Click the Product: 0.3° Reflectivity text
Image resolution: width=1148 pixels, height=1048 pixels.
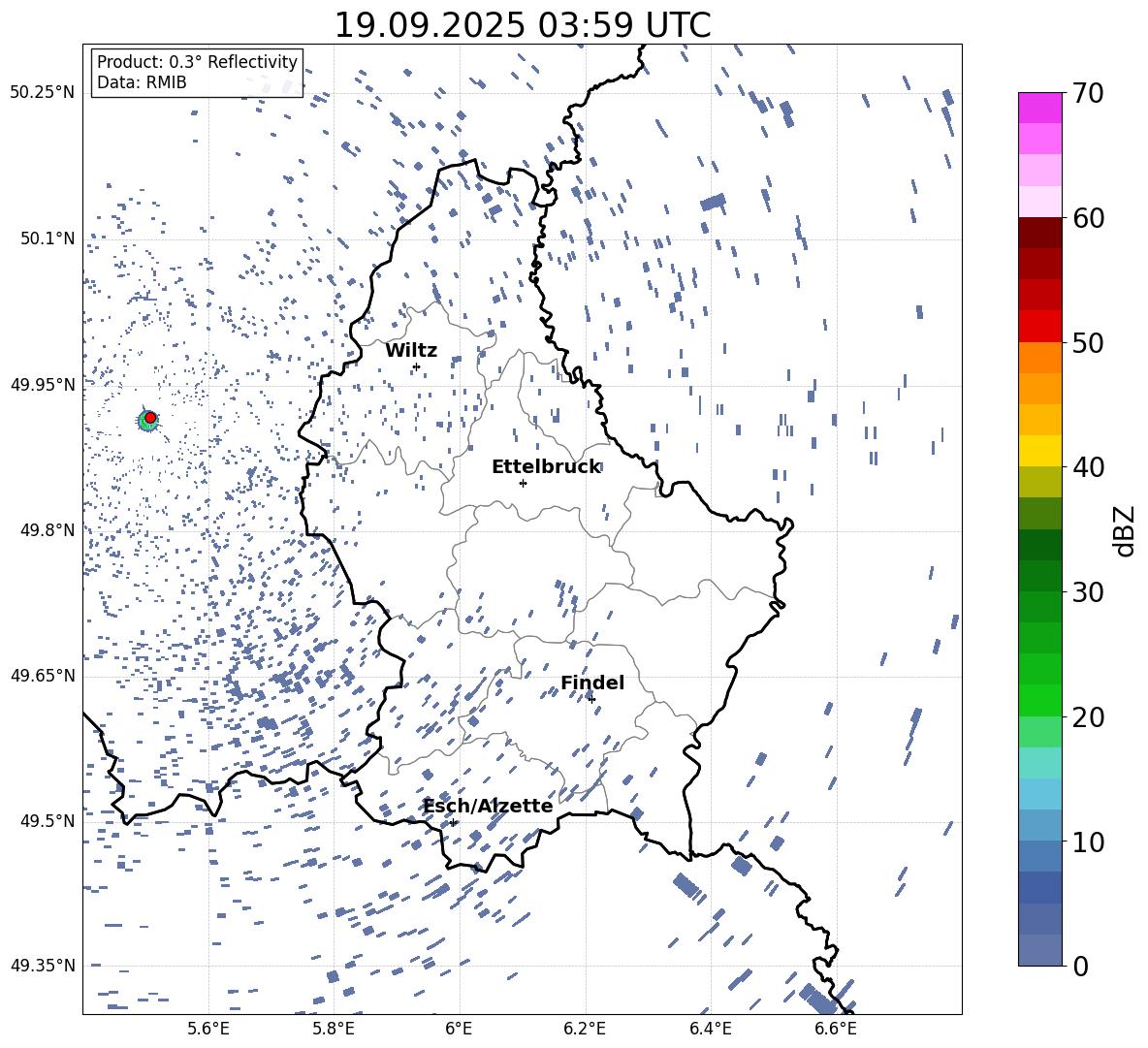point(197,62)
